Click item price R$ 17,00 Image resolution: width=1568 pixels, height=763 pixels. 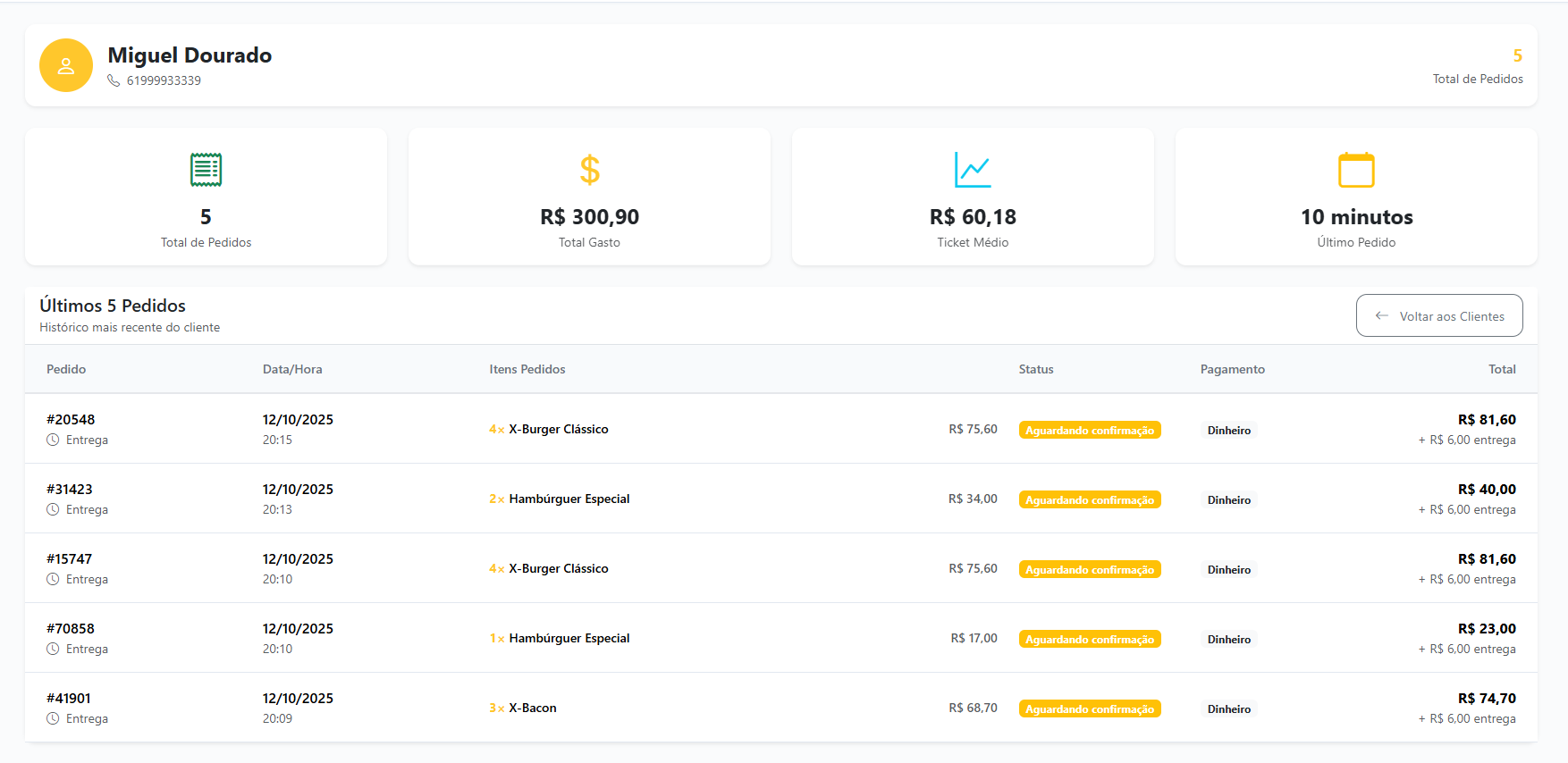[x=974, y=638]
